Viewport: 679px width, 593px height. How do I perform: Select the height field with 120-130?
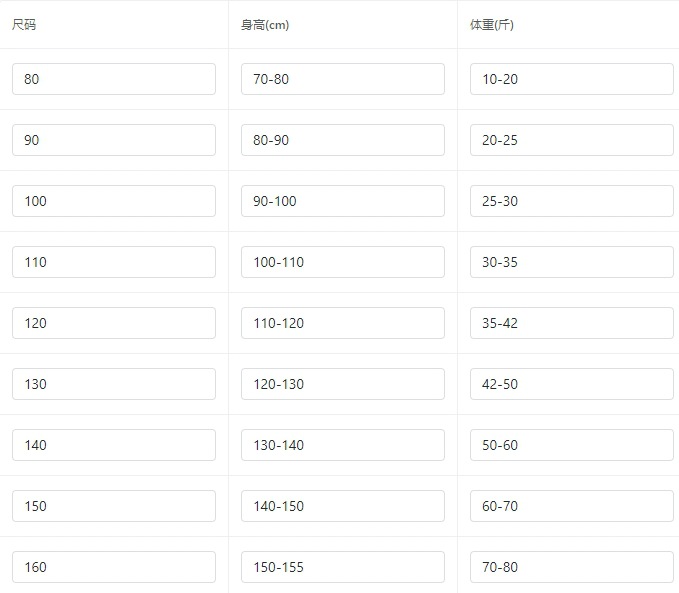click(x=343, y=384)
